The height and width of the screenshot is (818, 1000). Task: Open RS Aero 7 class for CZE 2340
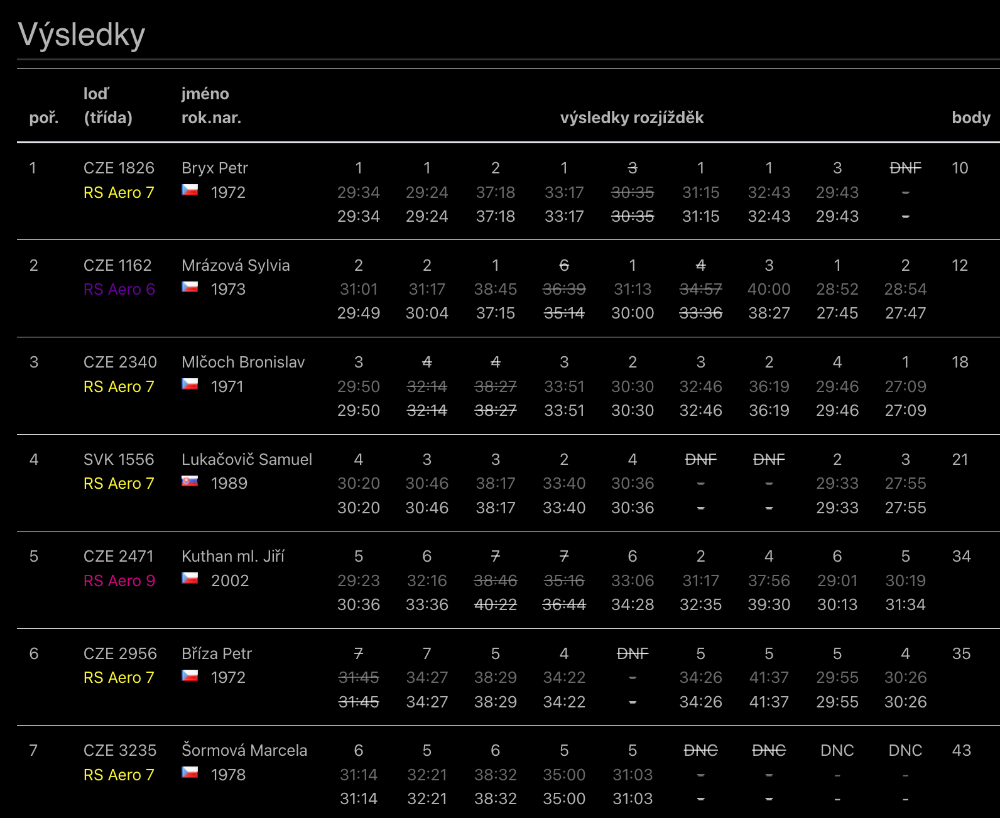(x=119, y=386)
